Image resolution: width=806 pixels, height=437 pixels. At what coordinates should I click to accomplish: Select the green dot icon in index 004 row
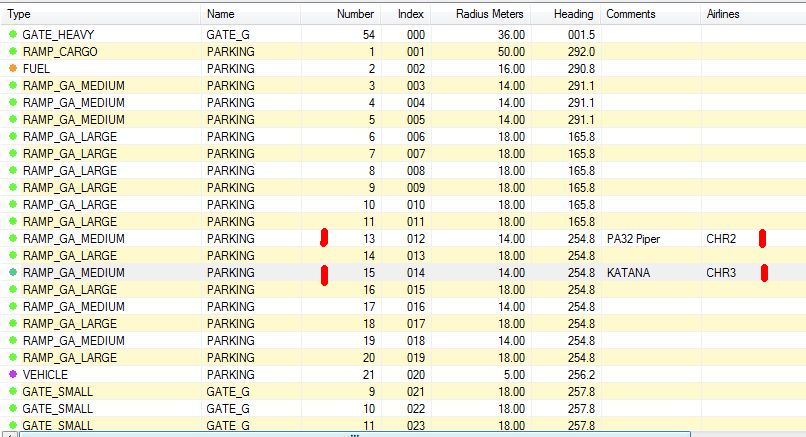(x=13, y=102)
